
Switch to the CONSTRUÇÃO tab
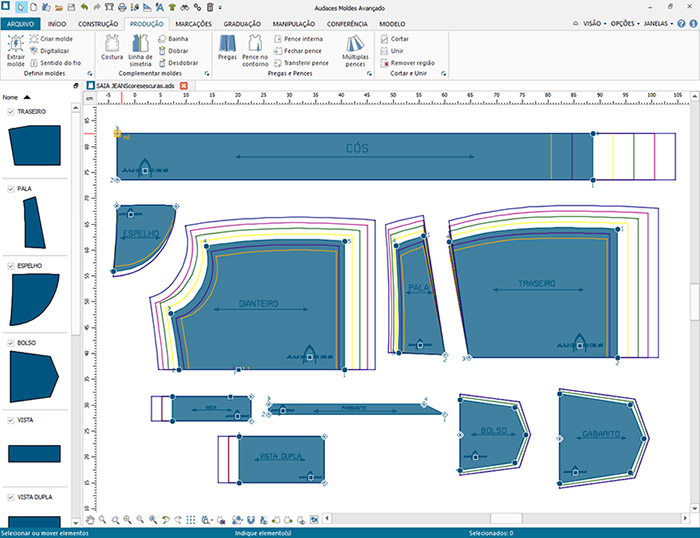(x=98, y=24)
